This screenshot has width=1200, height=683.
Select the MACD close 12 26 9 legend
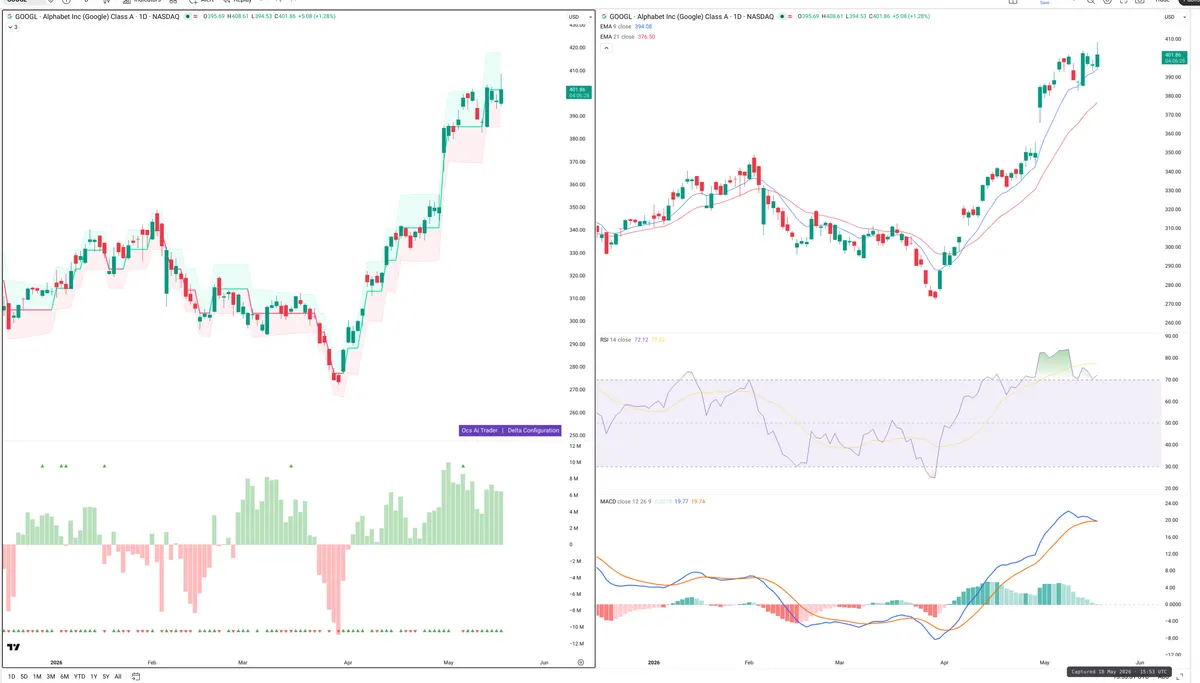625,501
